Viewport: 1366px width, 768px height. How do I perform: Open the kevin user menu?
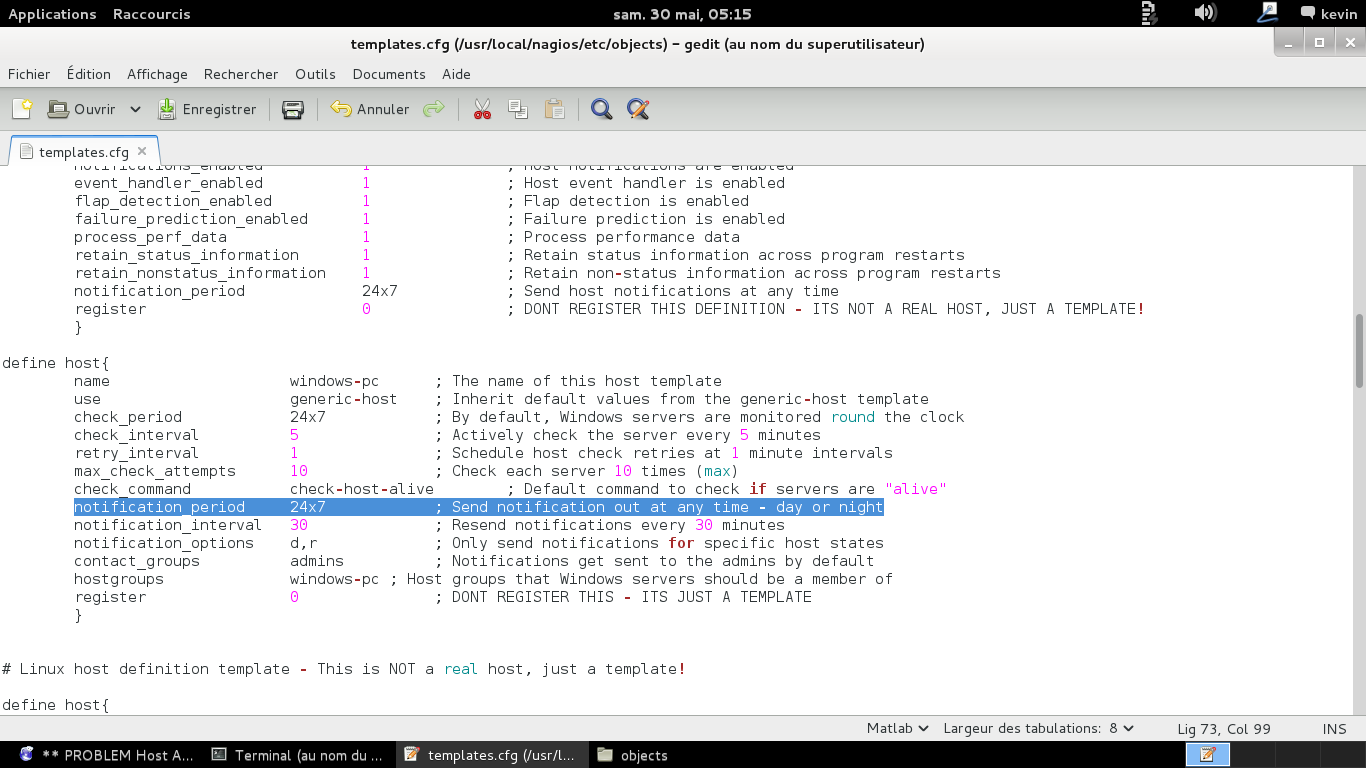tap(1328, 14)
